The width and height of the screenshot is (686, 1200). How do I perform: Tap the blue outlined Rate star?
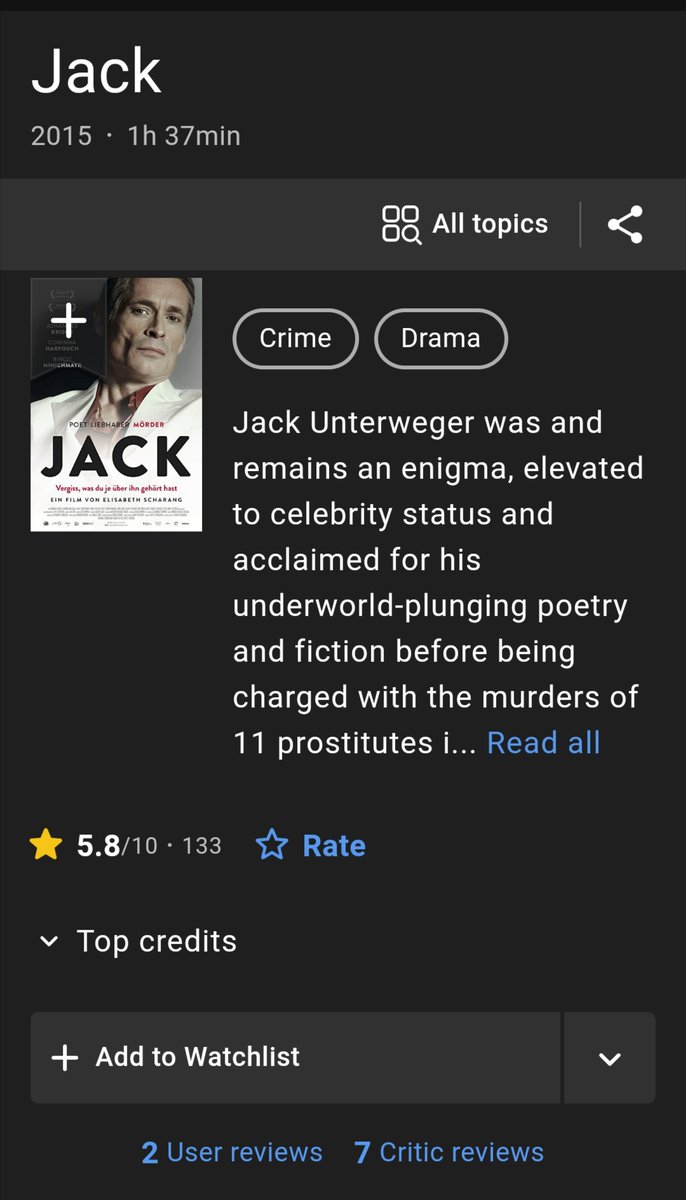(272, 846)
